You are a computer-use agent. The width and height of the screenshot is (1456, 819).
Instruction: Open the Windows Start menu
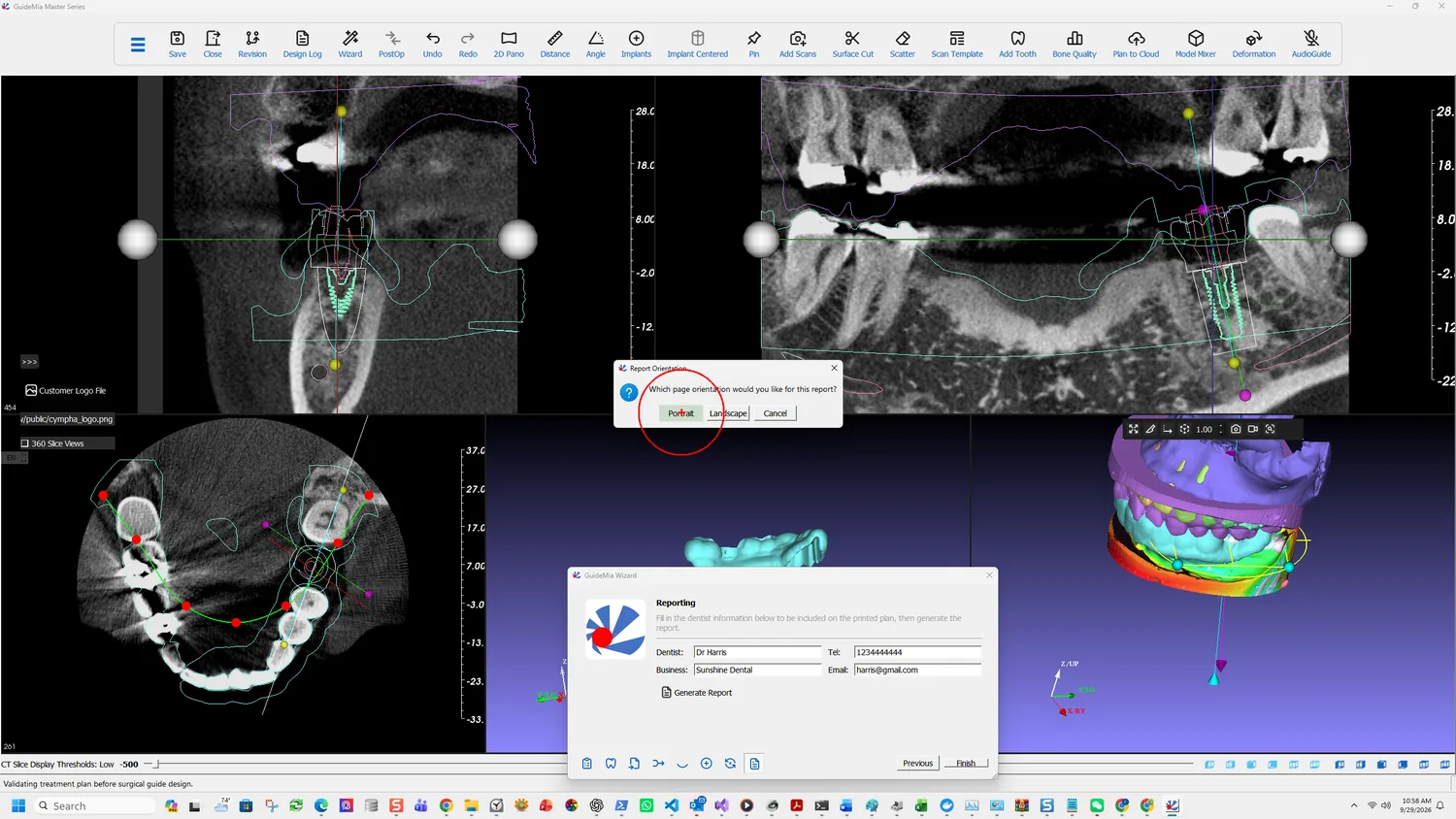tap(18, 805)
